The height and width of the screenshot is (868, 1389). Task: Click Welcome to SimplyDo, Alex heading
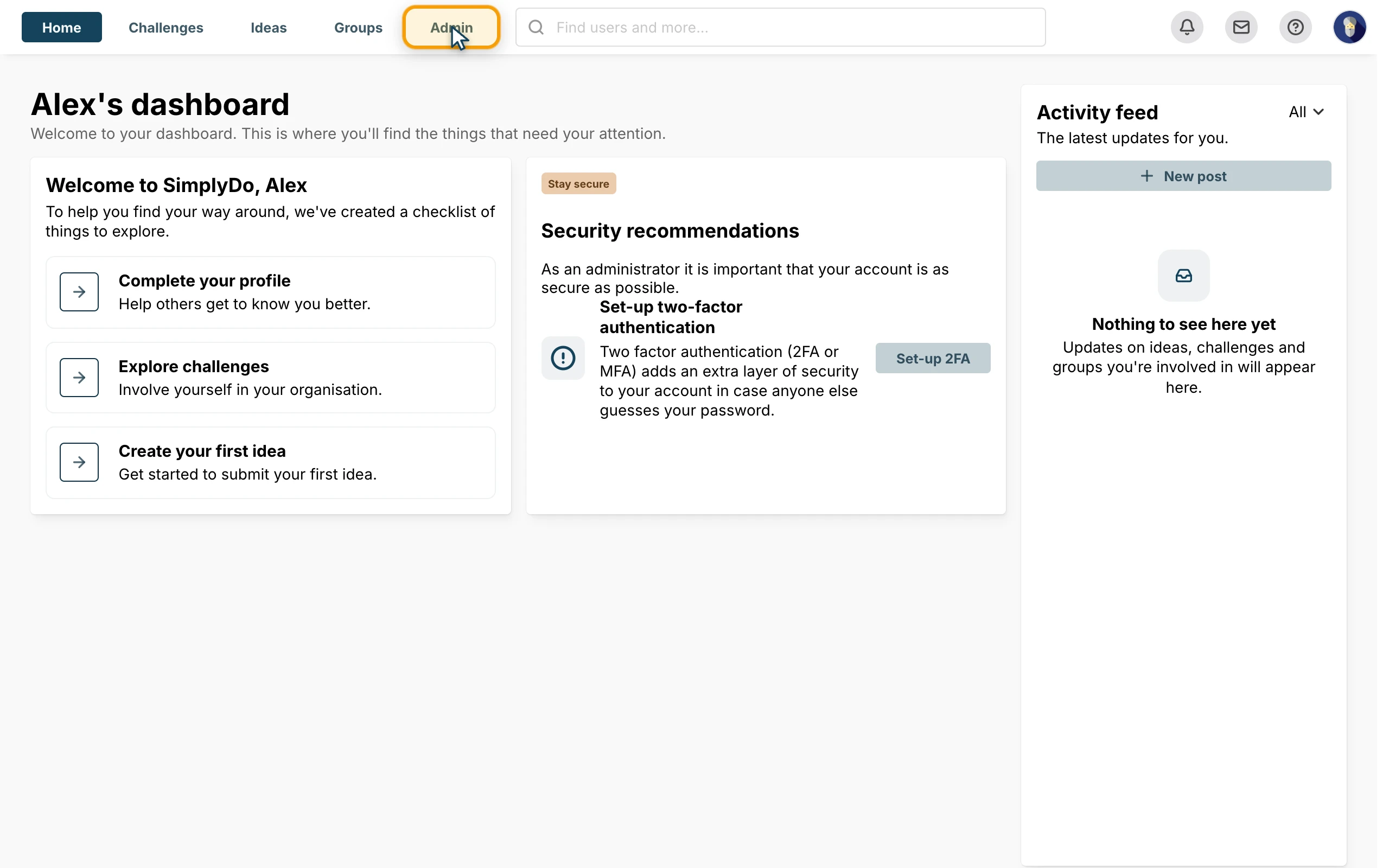(176, 186)
